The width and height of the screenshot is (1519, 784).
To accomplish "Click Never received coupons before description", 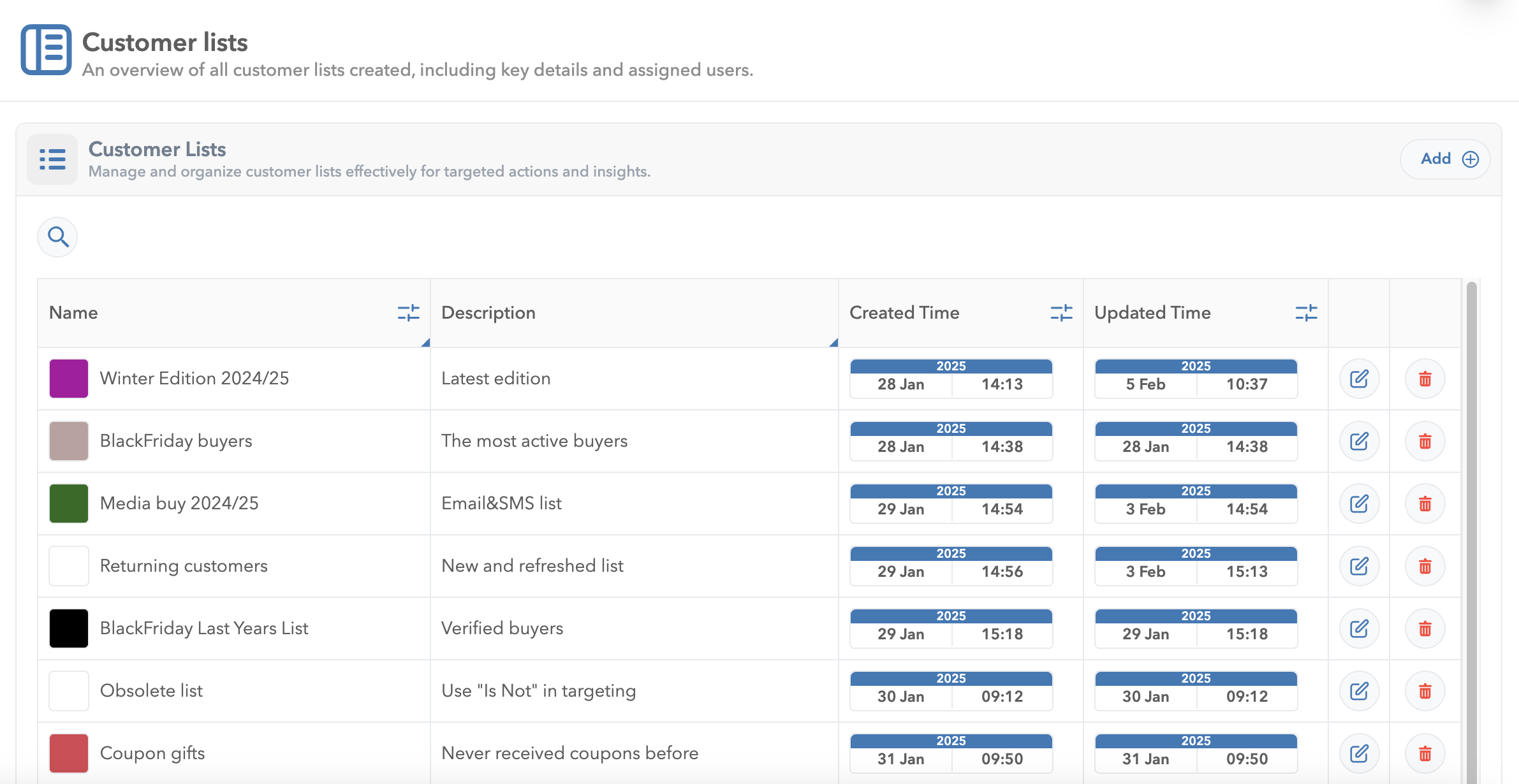I will coord(570,753).
